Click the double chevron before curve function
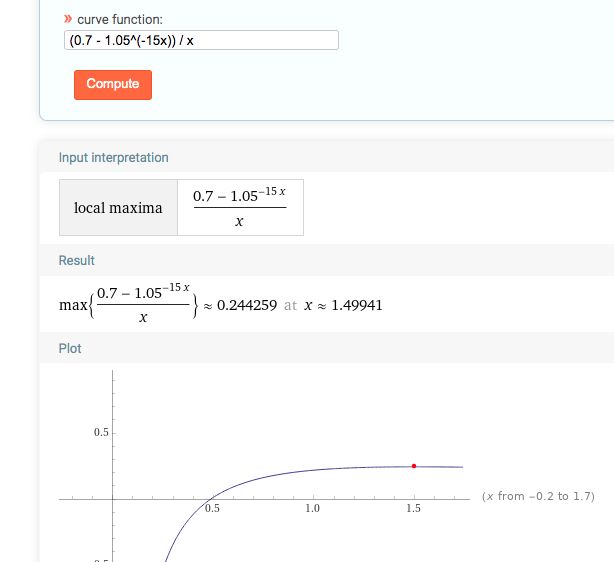This screenshot has height=562, width=614. (x=68, y=19)
